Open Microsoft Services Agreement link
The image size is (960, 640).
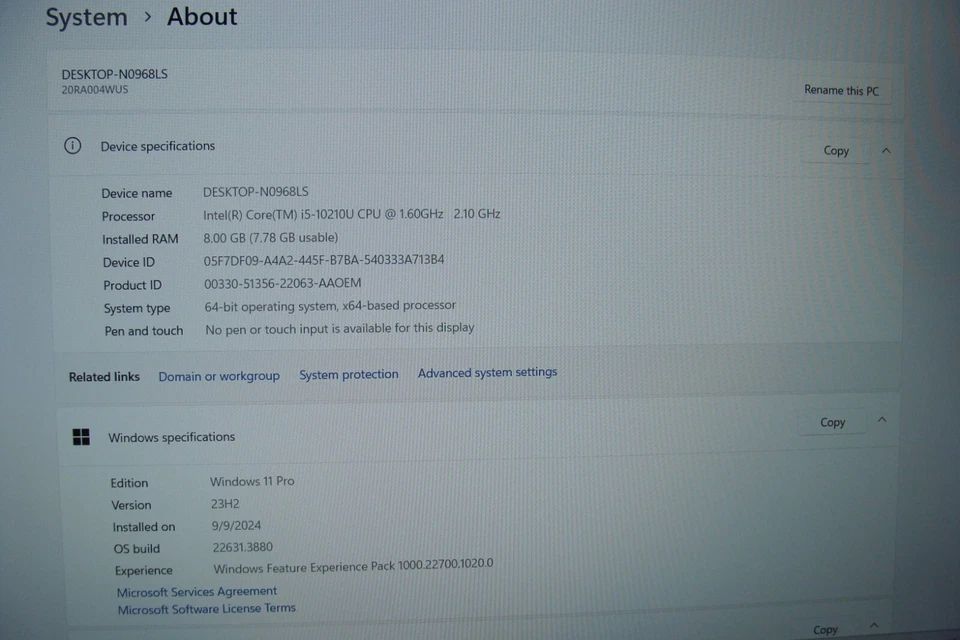tap(197, 592)
